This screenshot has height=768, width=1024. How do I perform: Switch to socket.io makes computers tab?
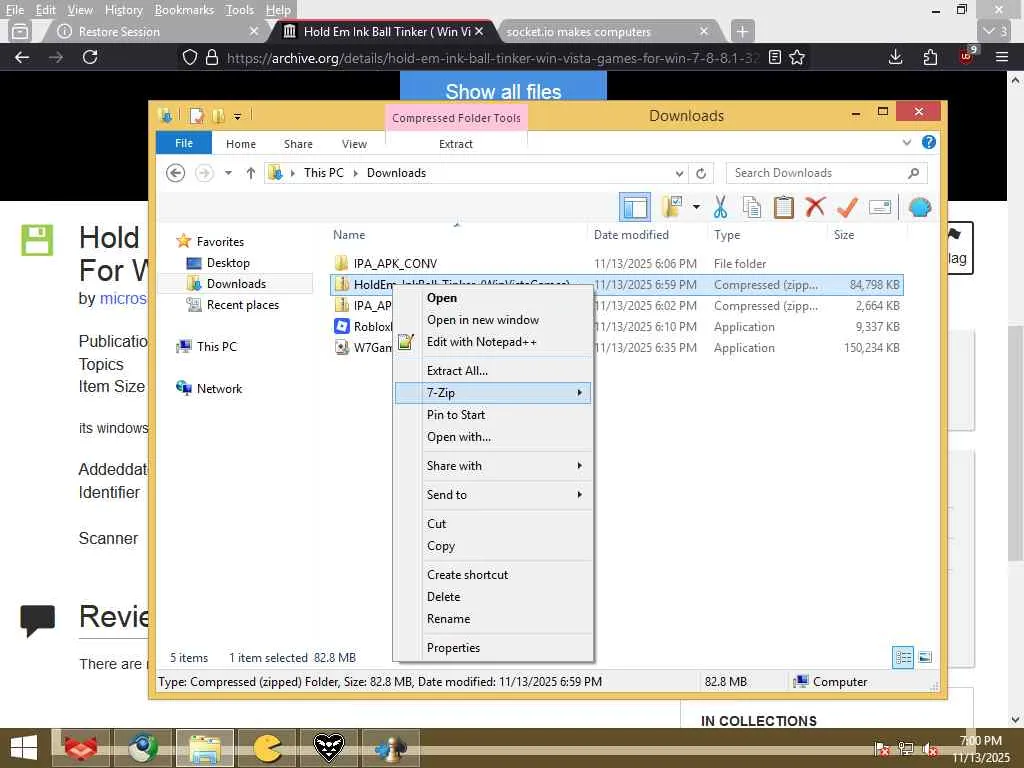tap(579, 31)
